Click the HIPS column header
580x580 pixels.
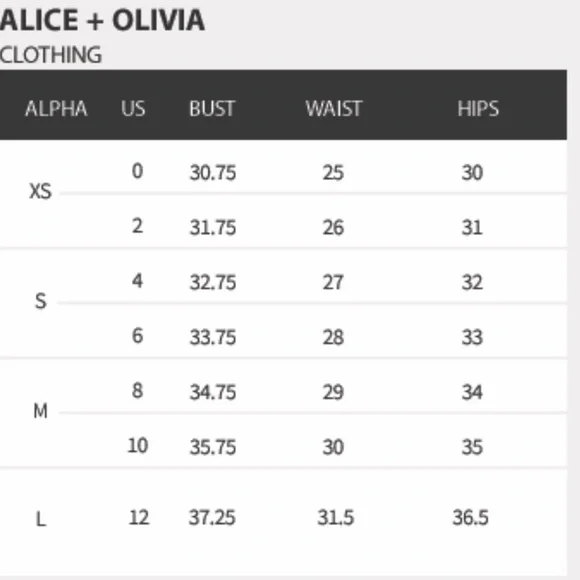pos(478,109)
